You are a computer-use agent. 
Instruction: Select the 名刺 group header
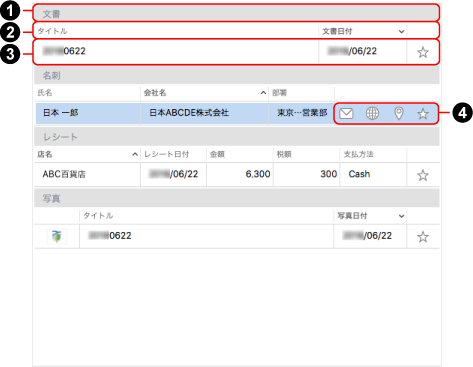coord(237,75)
